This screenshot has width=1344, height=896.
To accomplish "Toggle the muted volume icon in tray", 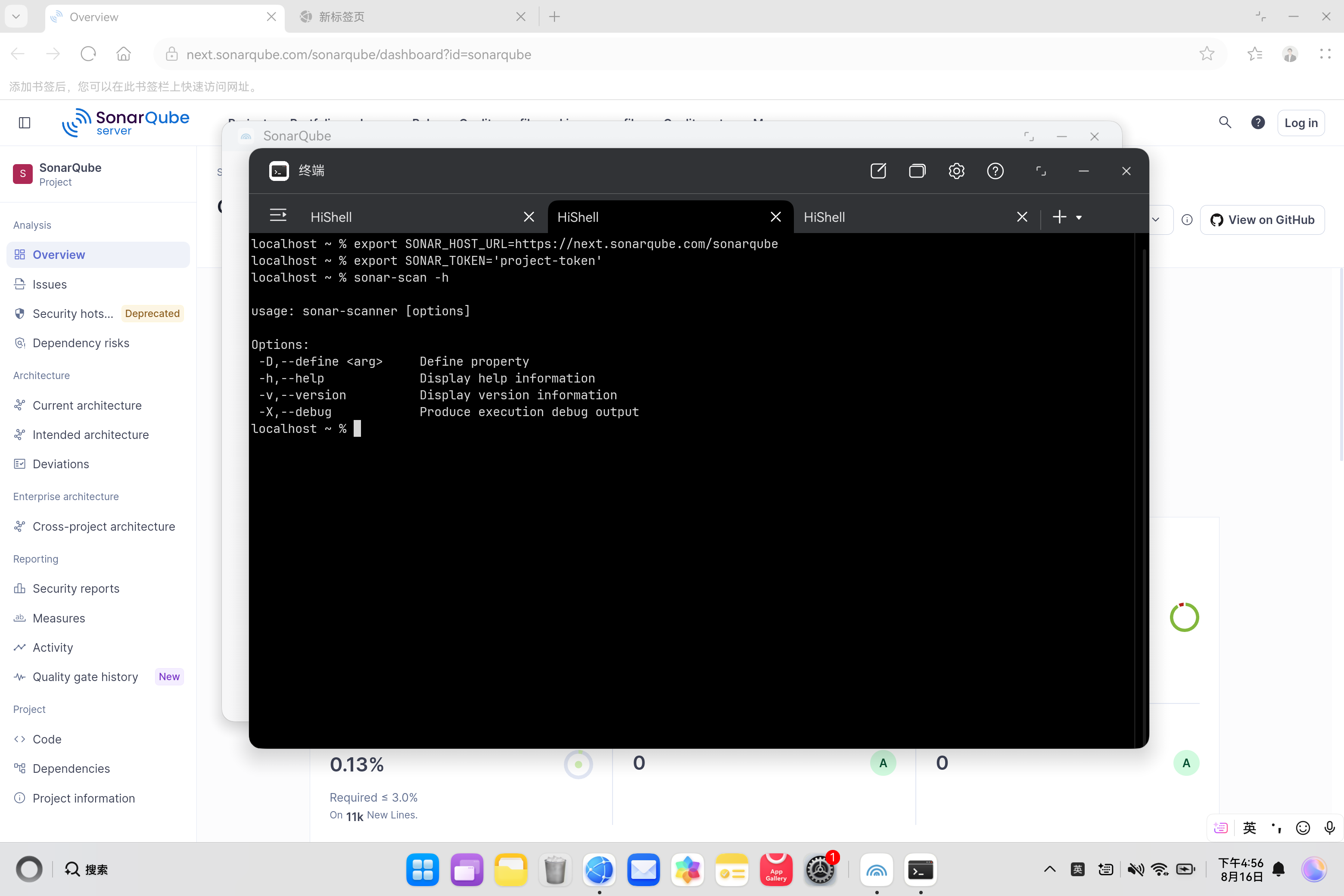I will tap(1136, 870).
